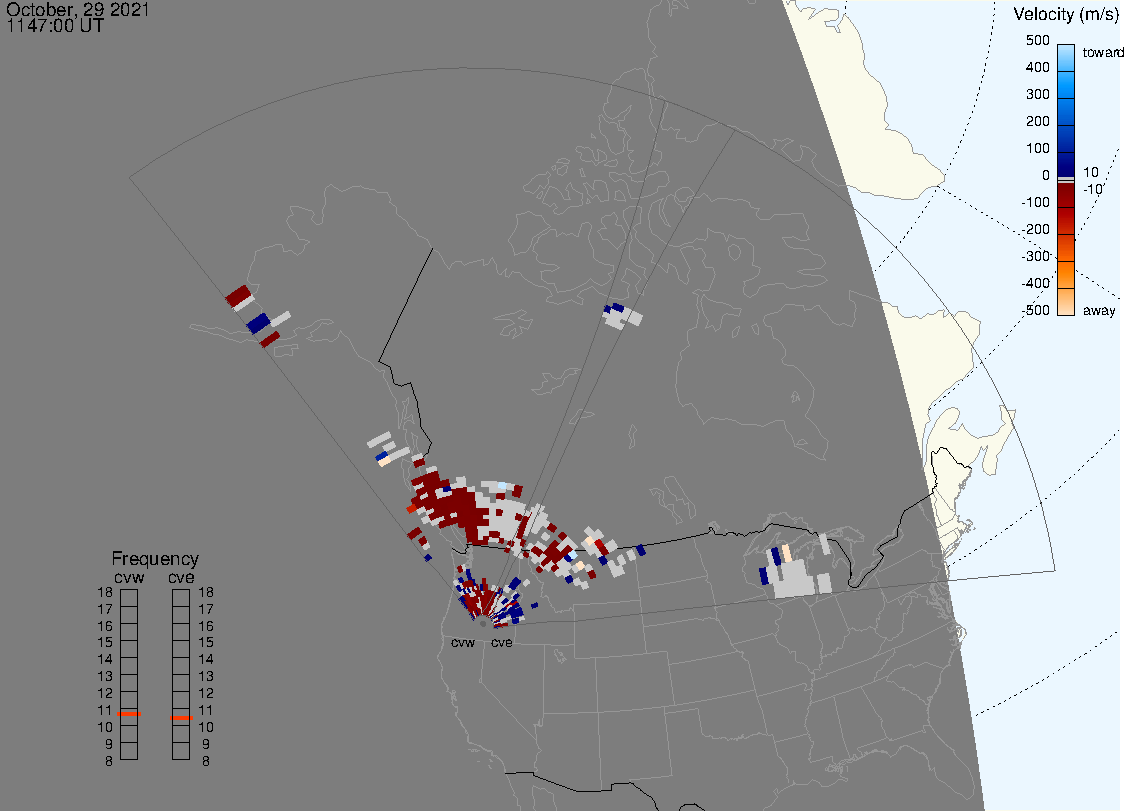Click the 14 label left of the cvw bar
1124x811 pixels.
[105, 660]
